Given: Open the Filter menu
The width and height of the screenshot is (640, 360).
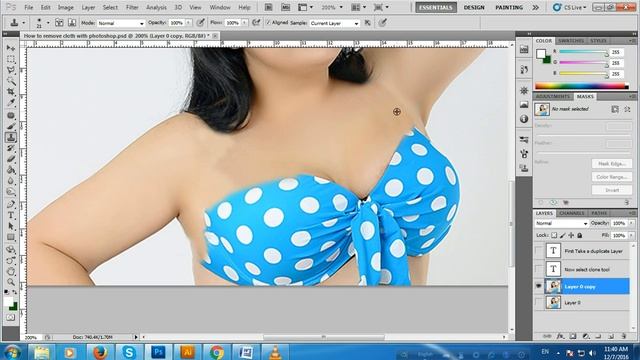Looking at the screenshot, I should click(132, 7).
